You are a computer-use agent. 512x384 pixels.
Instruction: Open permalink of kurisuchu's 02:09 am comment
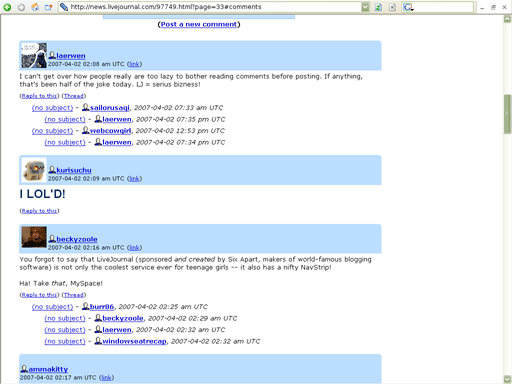point(134,179)
